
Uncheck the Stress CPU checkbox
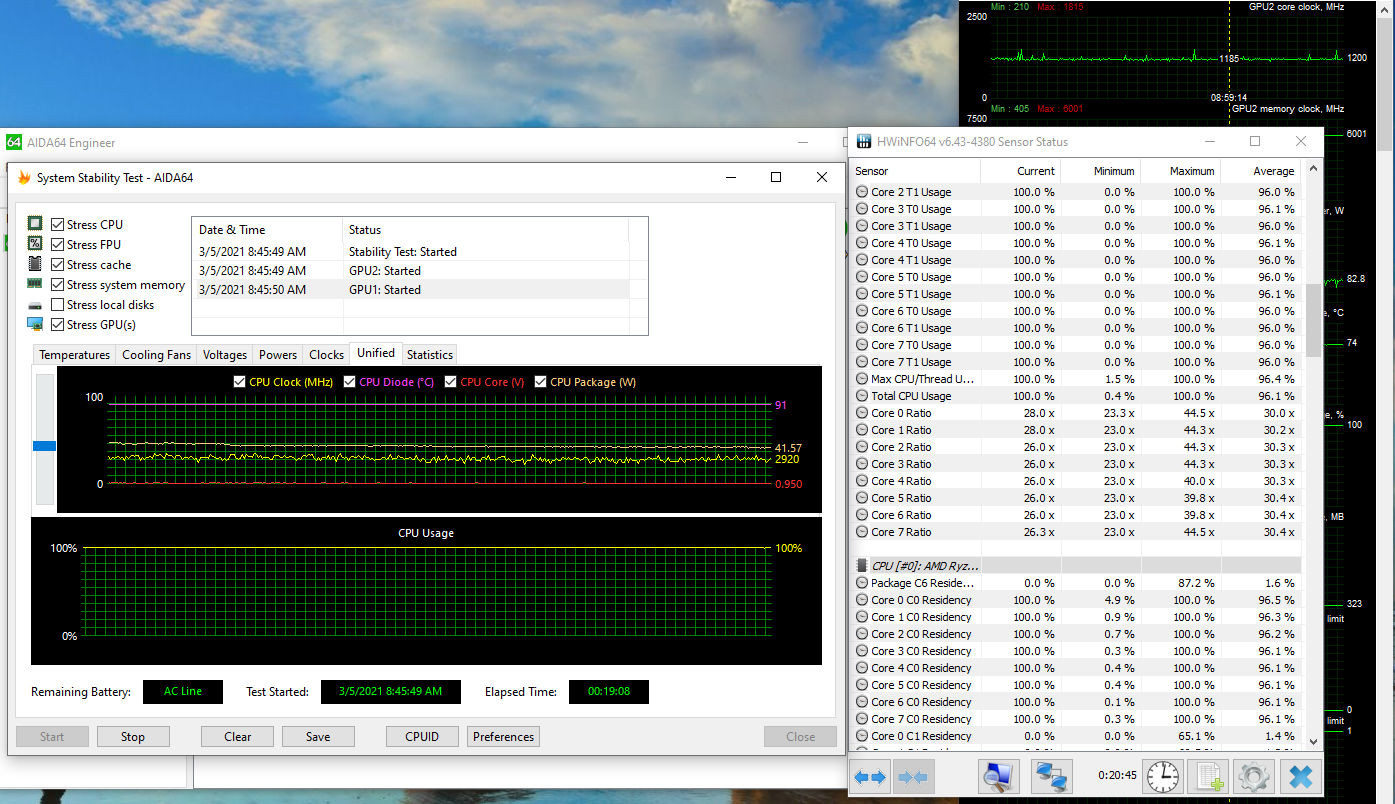57,224
